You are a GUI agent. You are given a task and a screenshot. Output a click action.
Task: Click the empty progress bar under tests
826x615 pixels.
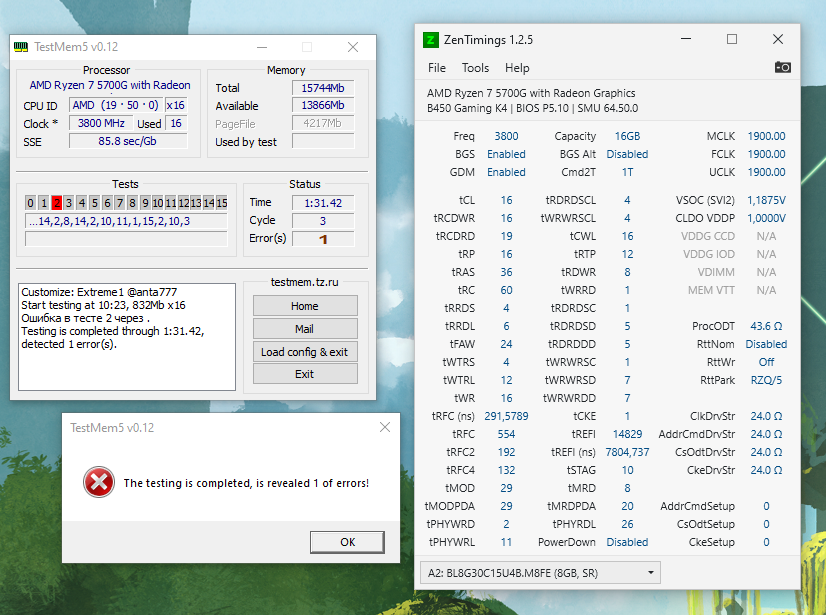(126, 239)
